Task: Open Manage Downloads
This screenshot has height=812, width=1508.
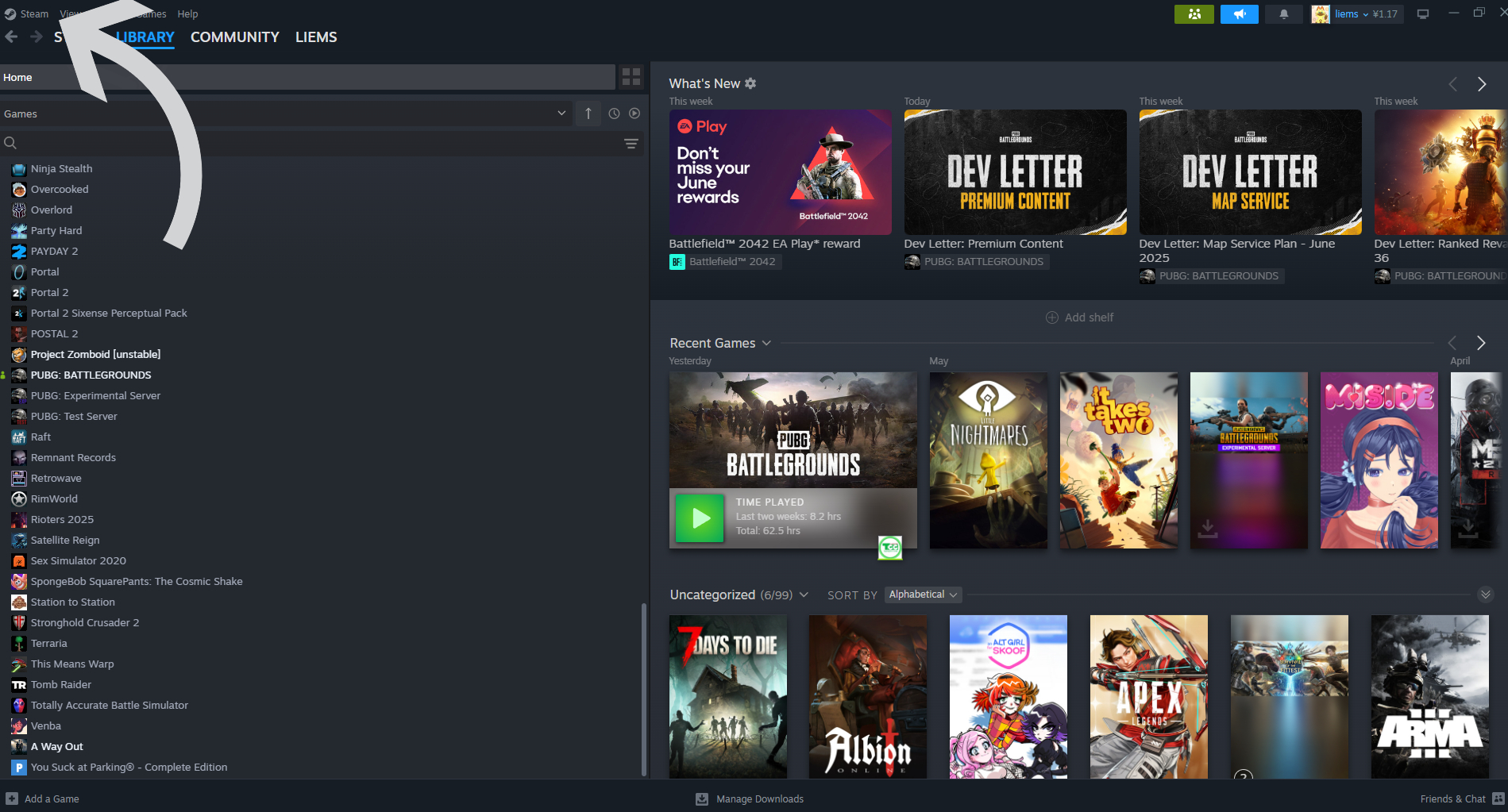Action: (x=750, y=799)
